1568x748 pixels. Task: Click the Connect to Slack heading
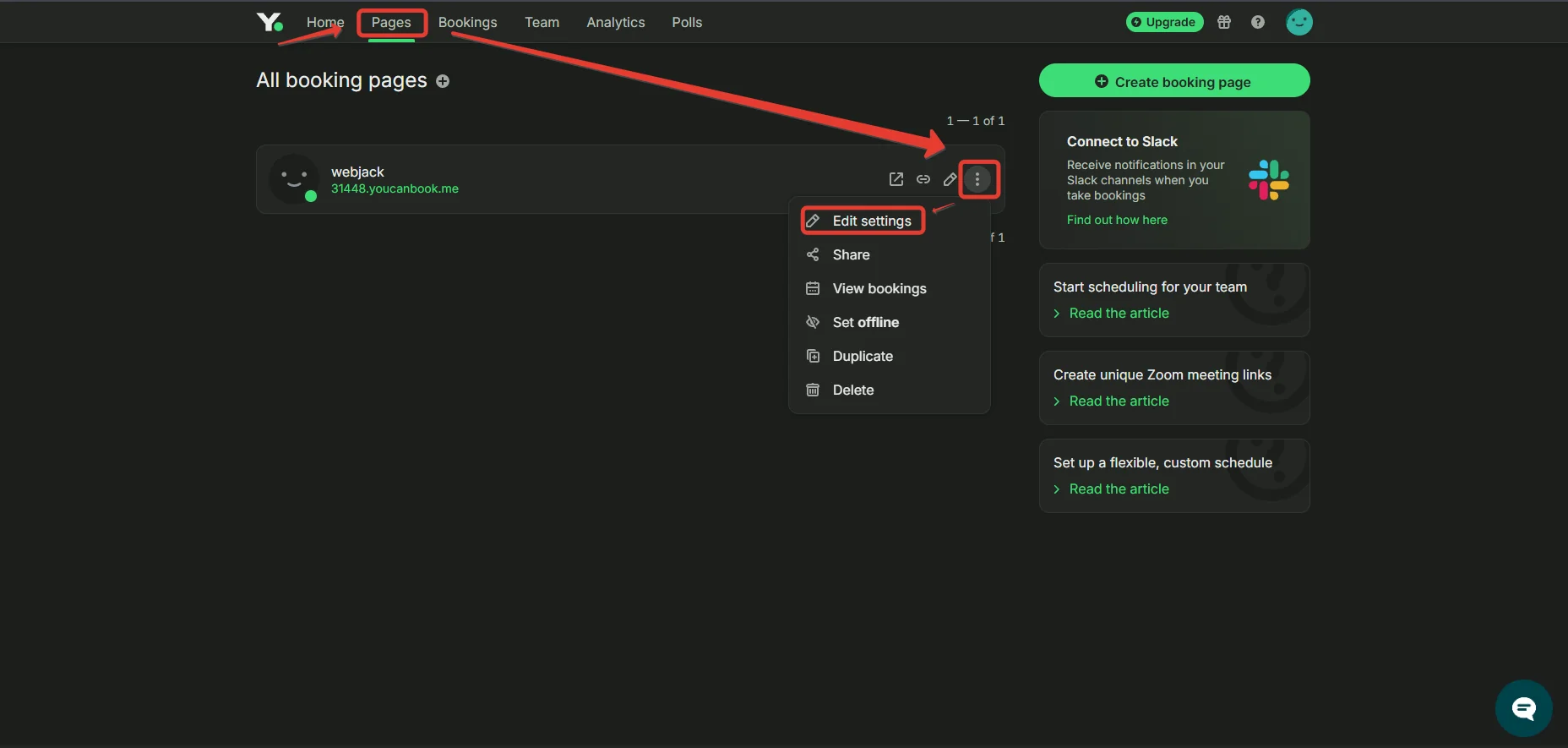(x=1122, y=141)
